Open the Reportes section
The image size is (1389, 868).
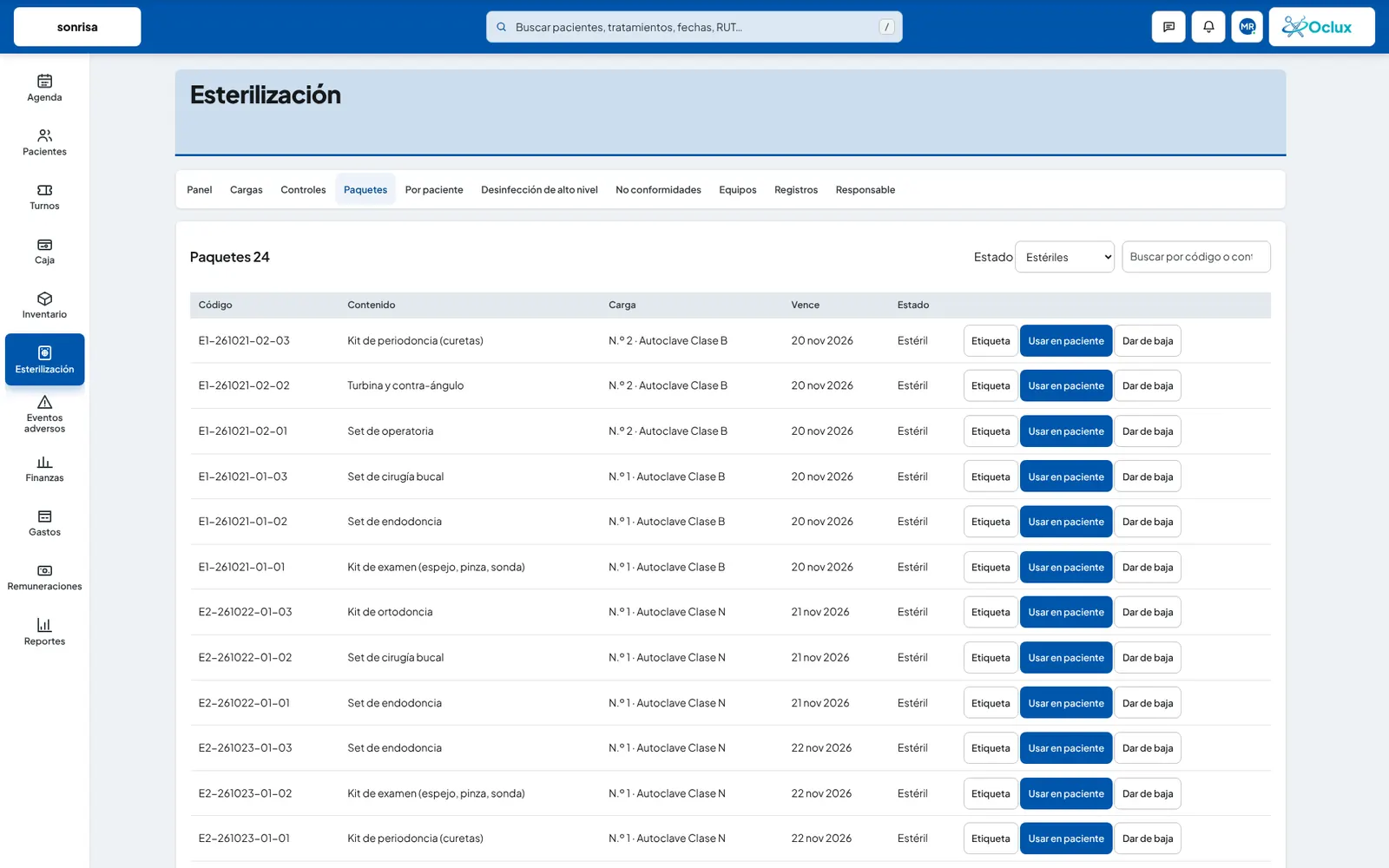coord(44,632)
